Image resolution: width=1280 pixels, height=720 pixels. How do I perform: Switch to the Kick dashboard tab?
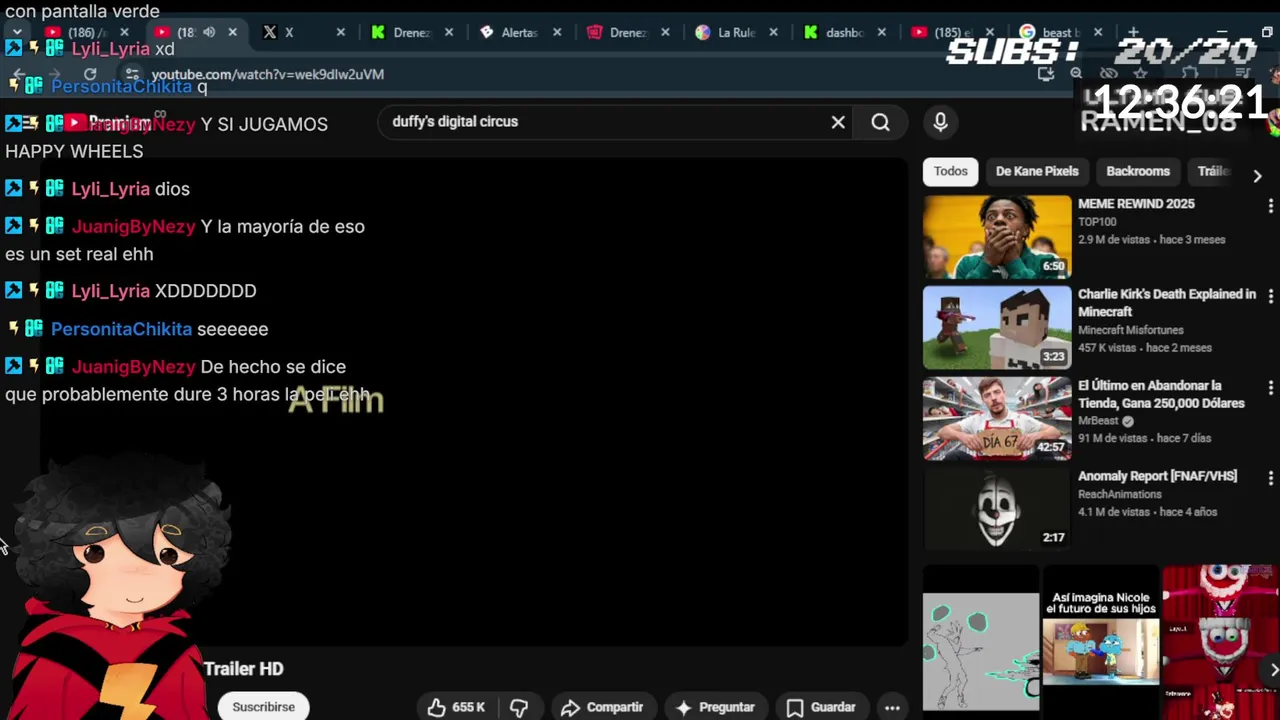click(844, 32)
